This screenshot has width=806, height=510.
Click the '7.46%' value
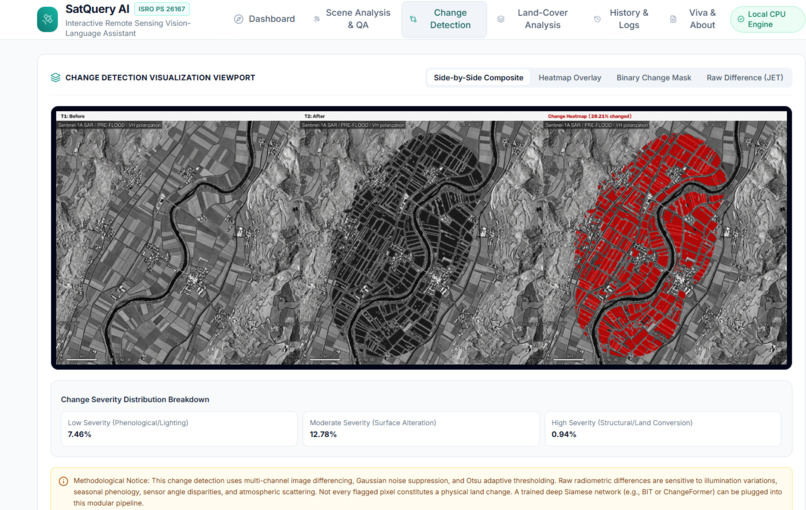[x=80, y=434]
